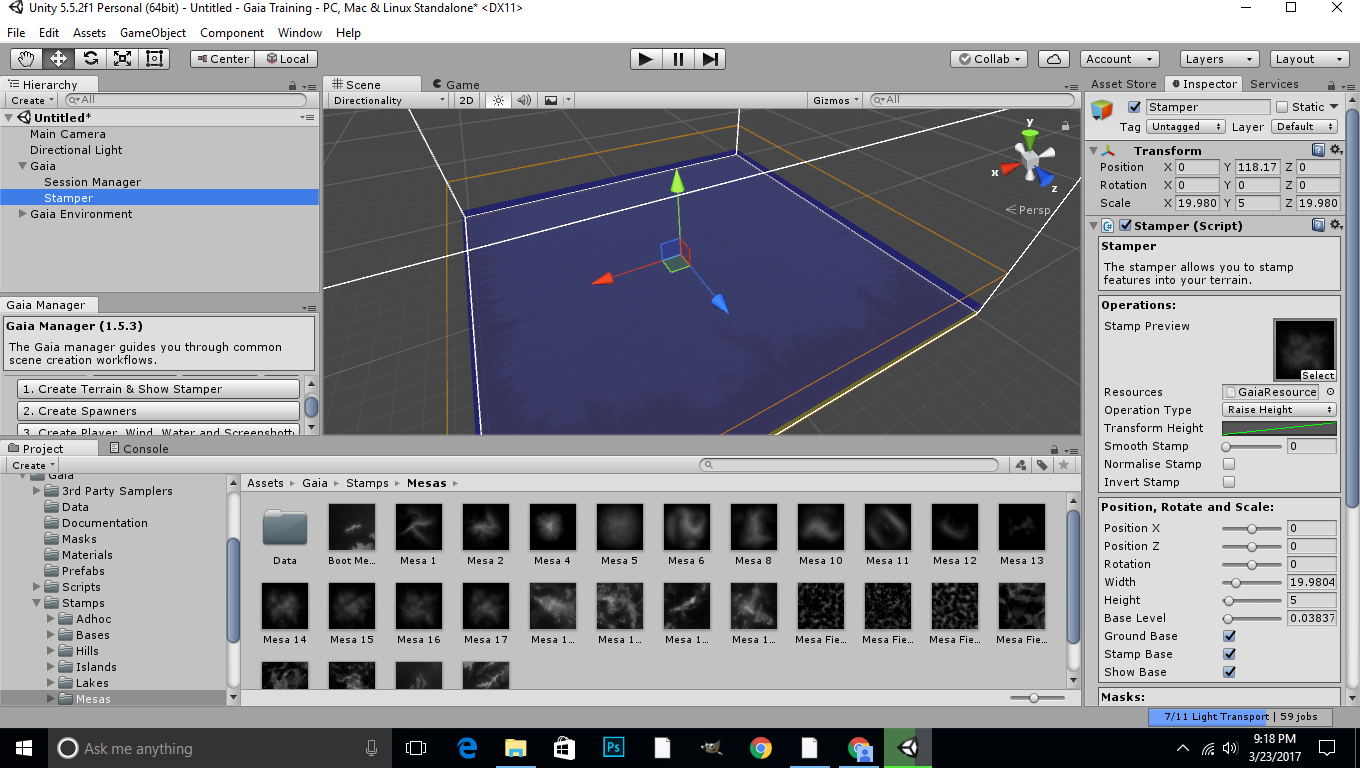
Task: Open Edge browser from taskbar
Action: point(467,748)
